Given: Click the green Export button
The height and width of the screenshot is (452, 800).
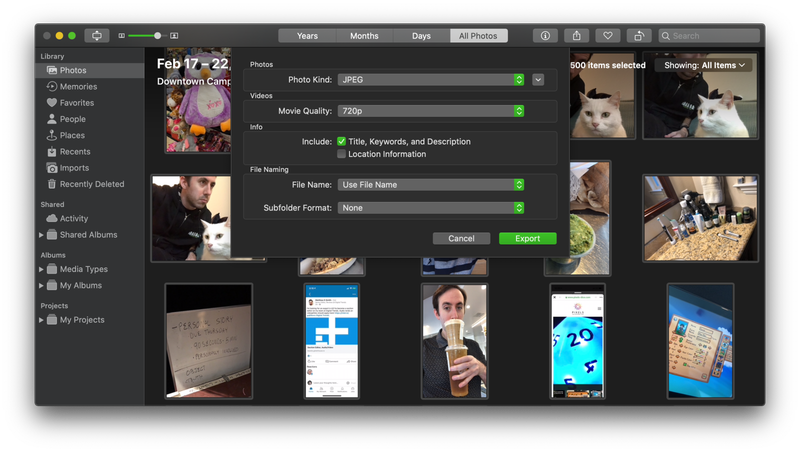Looking at the screenshot, I should click(527, 239).
